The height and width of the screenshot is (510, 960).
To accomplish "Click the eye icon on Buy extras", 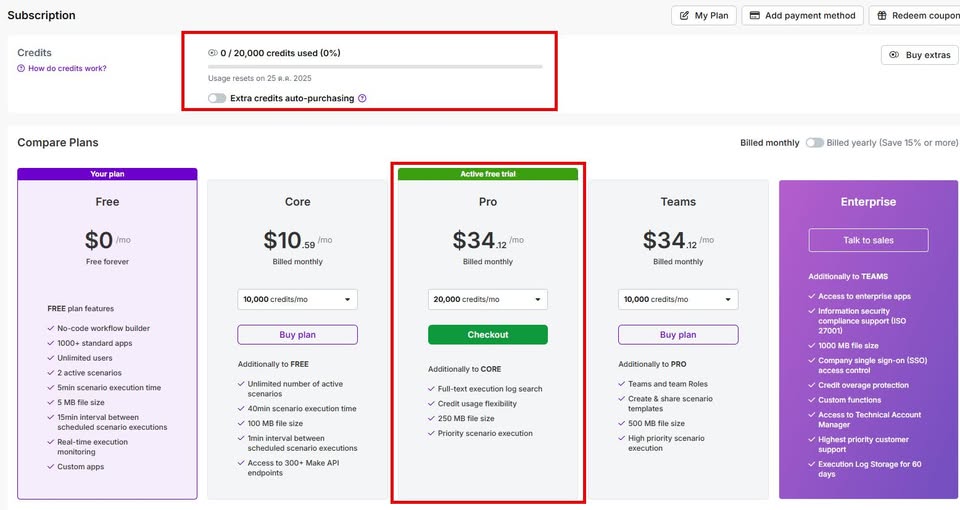I will coord(894,55).
